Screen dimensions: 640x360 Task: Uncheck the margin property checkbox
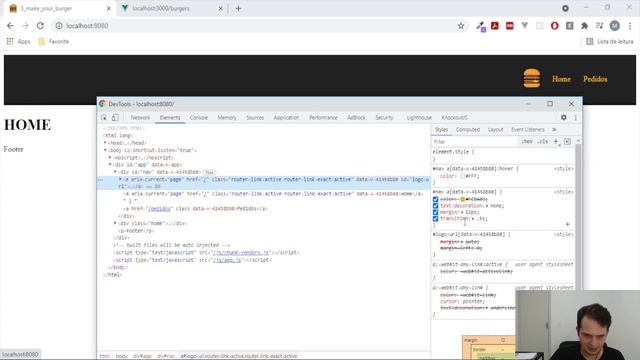436,212
